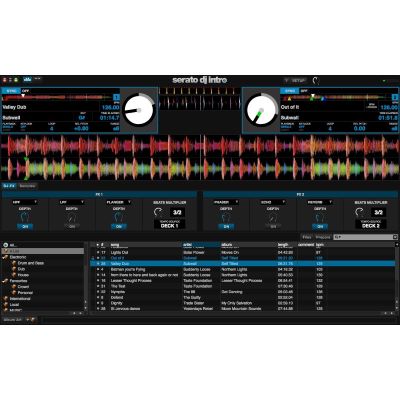The width and height of the screenshot is (400, 400).
Task: Open the Flanger effect dropdown
Action: pyautogui.click(x=118, y=202)
